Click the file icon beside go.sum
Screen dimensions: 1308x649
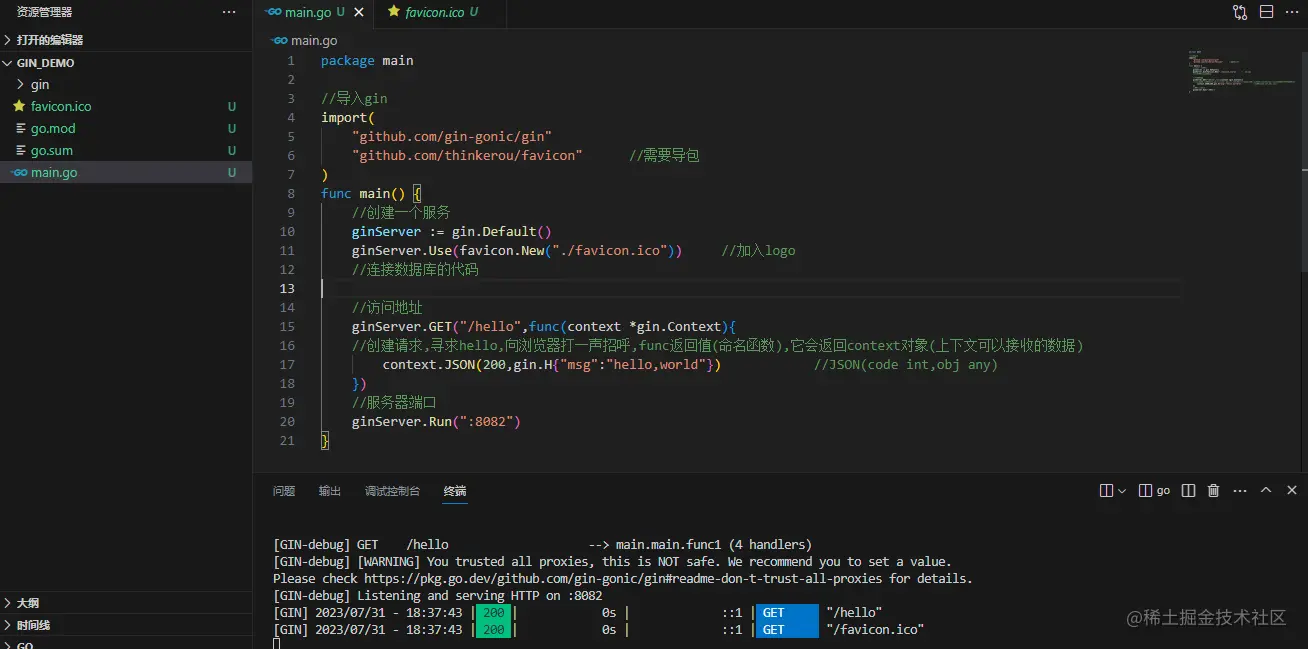21,150
